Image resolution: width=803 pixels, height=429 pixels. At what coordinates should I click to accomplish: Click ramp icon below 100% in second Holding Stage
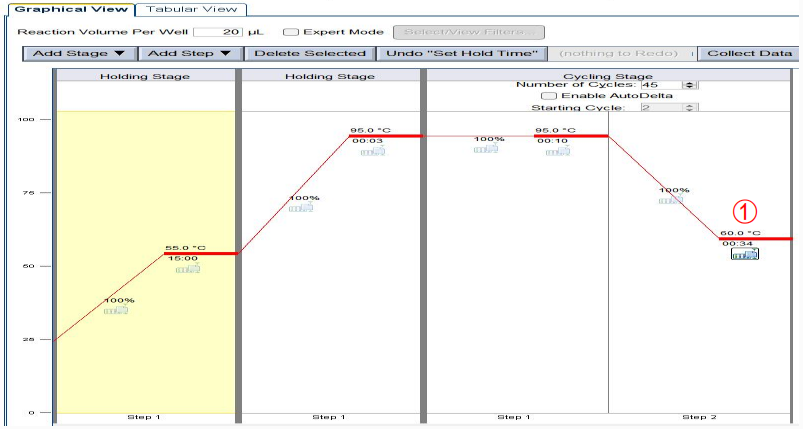point(302,209)
